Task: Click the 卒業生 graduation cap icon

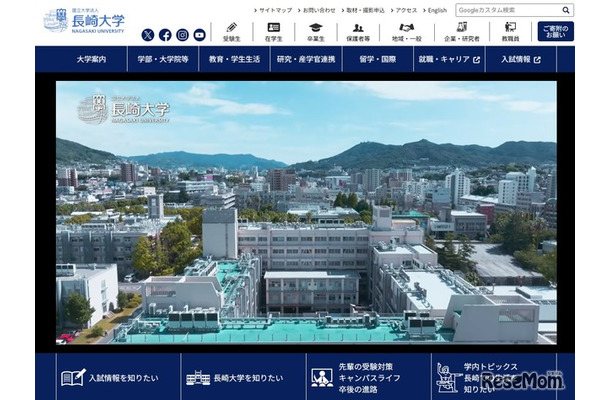Action: 316,27
